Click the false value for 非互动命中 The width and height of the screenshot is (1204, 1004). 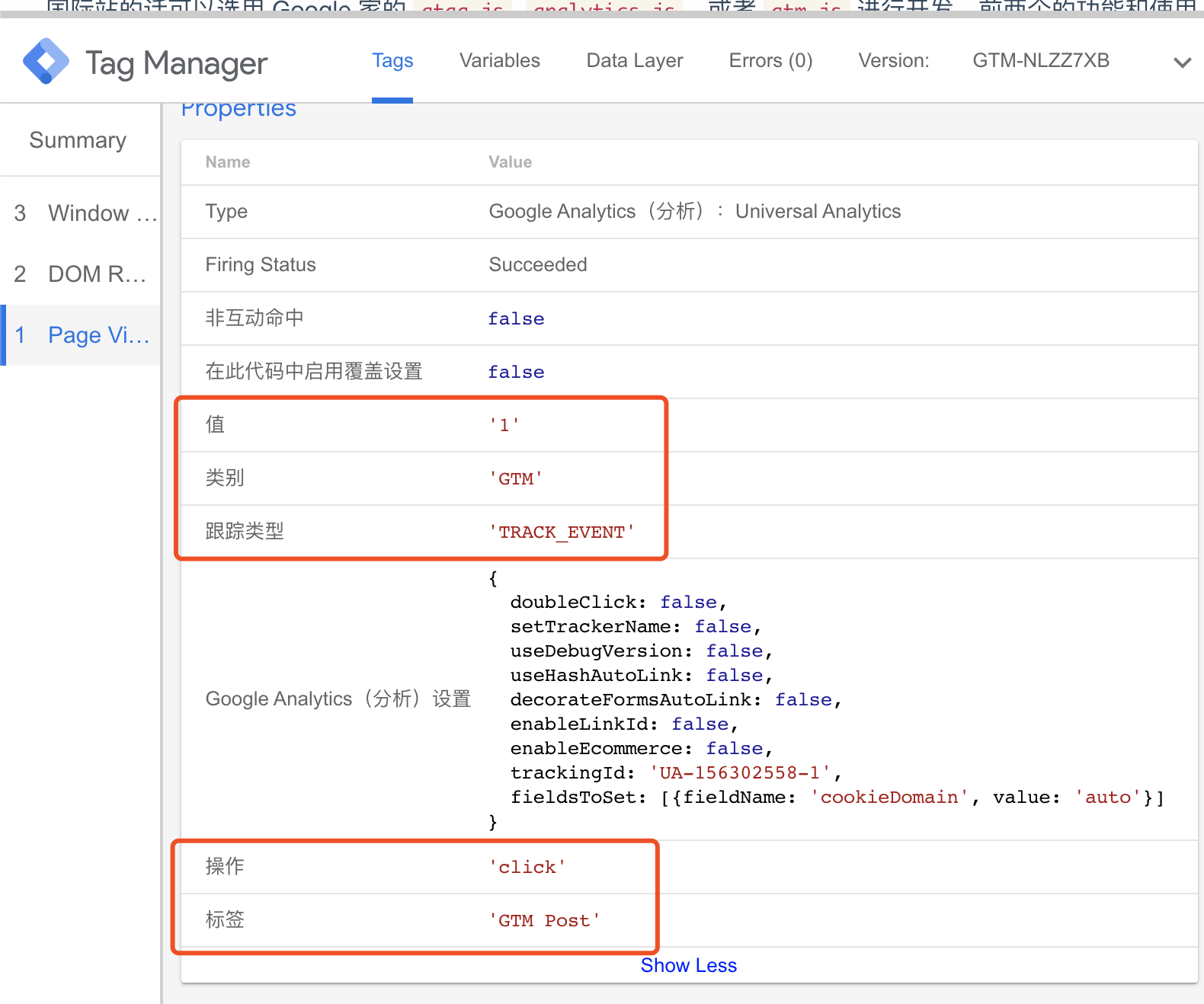[x=517, y=319]
